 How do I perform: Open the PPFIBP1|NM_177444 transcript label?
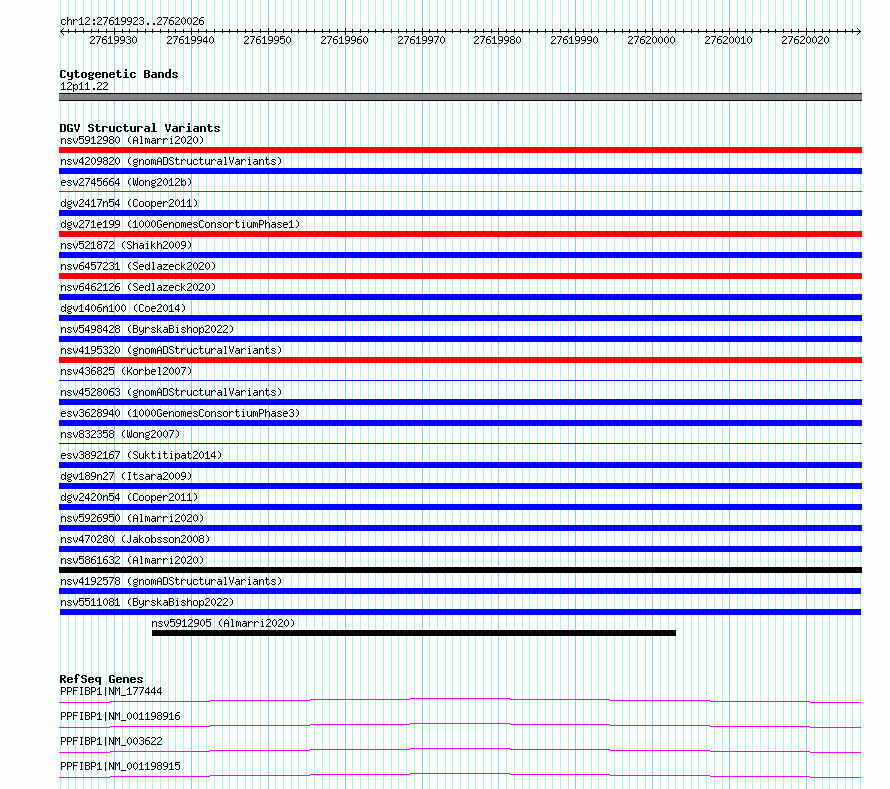pyautogui.click(x=111, y=691)
